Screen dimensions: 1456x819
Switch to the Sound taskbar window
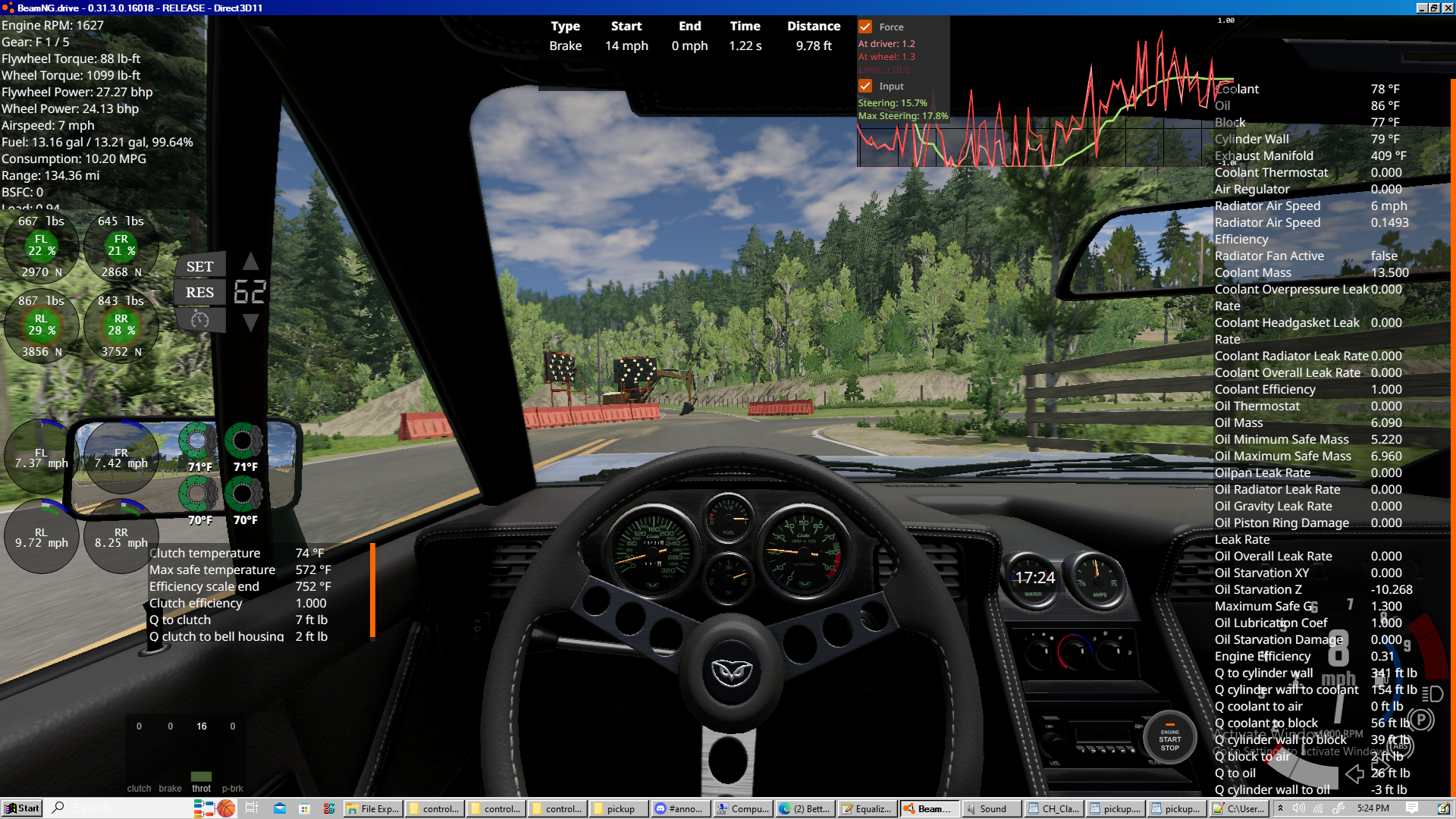tap(990, 808)
